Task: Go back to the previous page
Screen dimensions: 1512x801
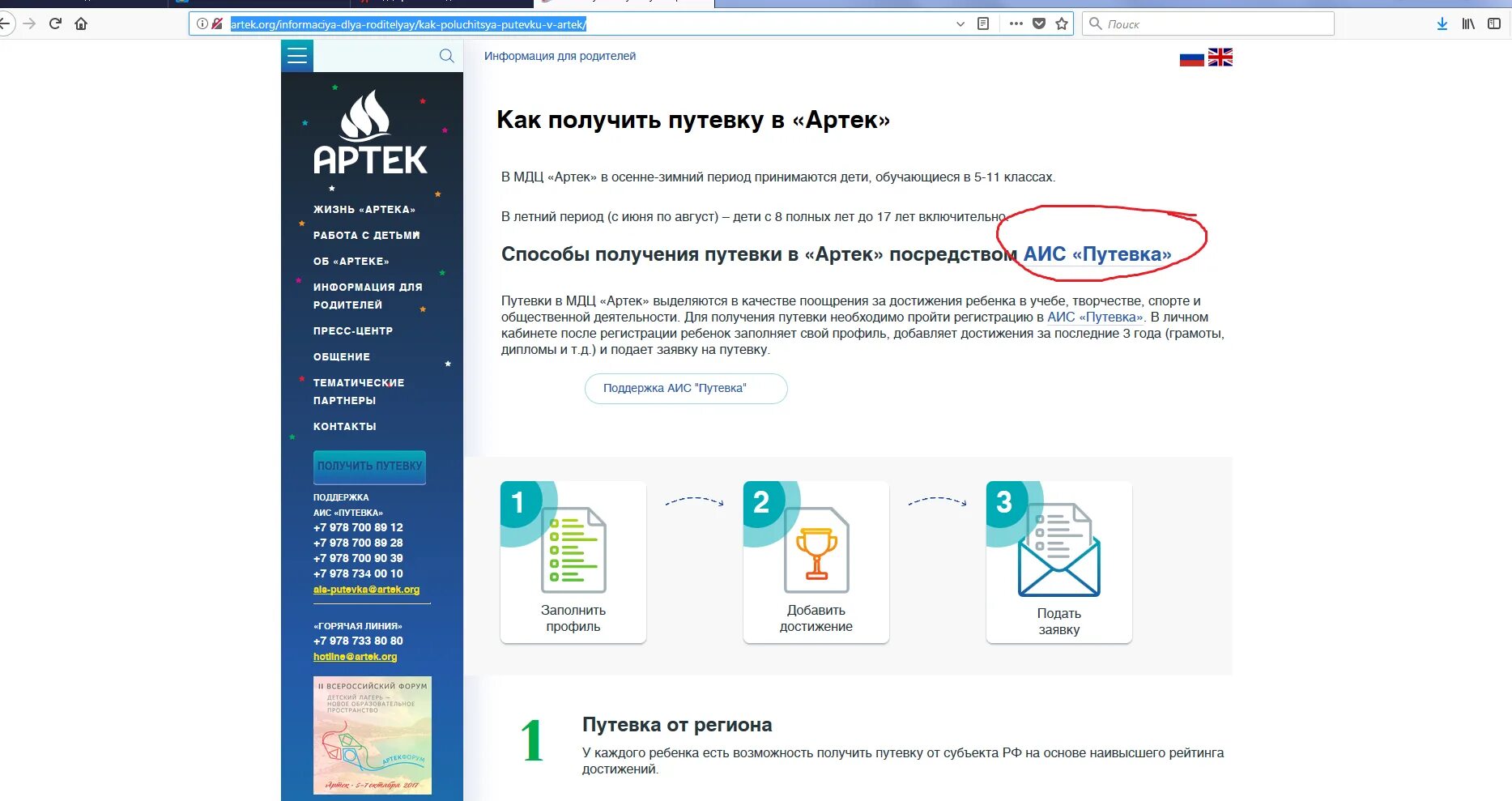Action: click(x=5, y=23)
